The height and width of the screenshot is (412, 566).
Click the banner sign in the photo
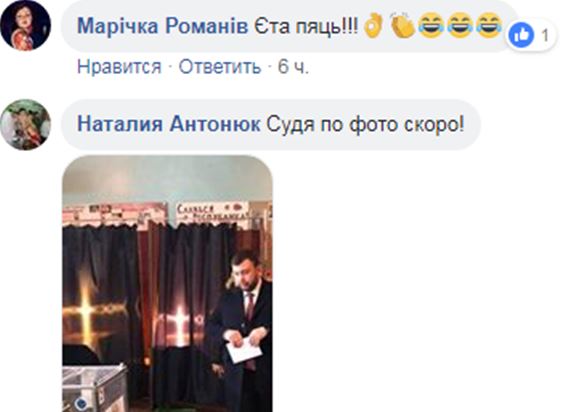212,213
